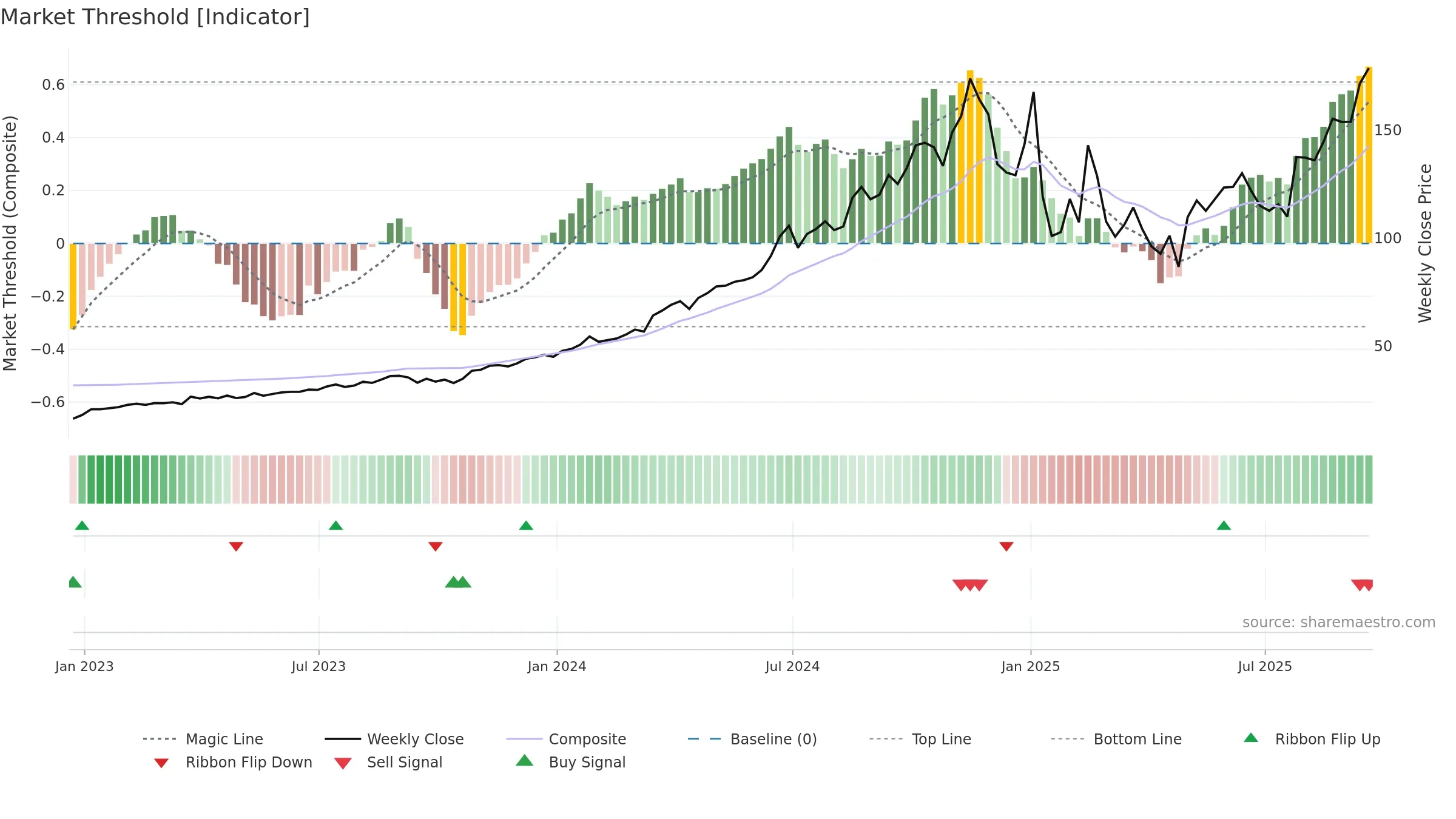Click the Jan 2023 x-axis label
Screen dimensions: 1456x819
(x=84, y=667)
